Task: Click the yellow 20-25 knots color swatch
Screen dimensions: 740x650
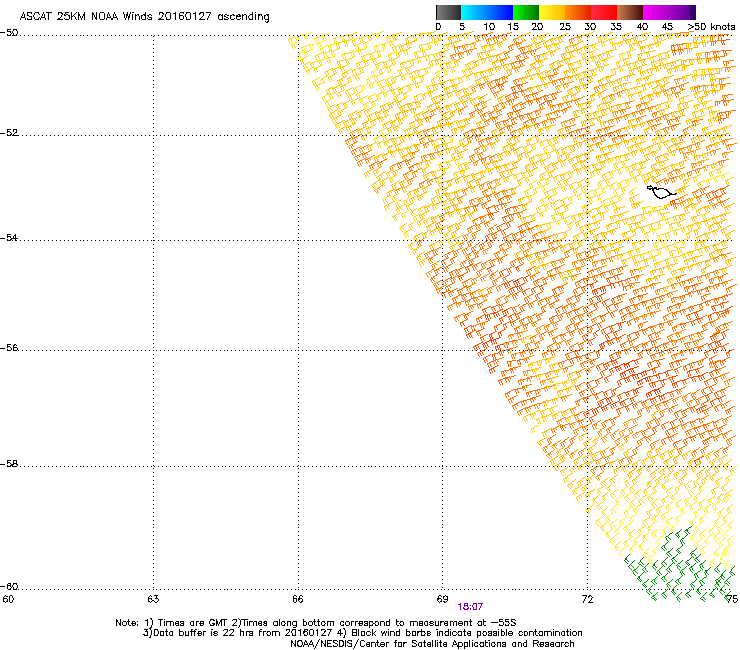Action: coord(552,12)
